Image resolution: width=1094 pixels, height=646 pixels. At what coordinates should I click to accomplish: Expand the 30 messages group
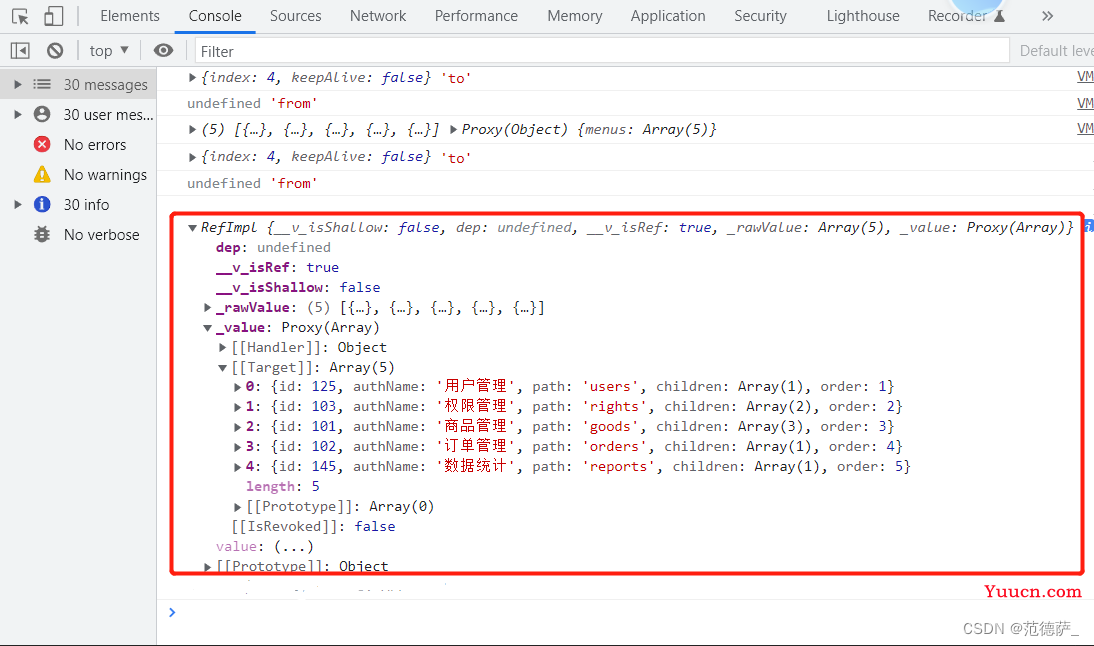(x=18, y=84)
